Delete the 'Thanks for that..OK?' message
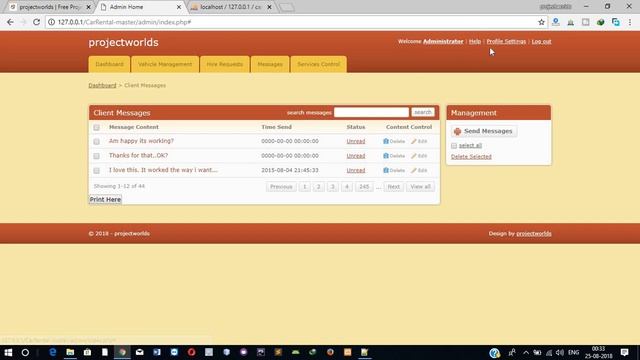Viewport: 640px width, 360px height. (x=394, y=156)
